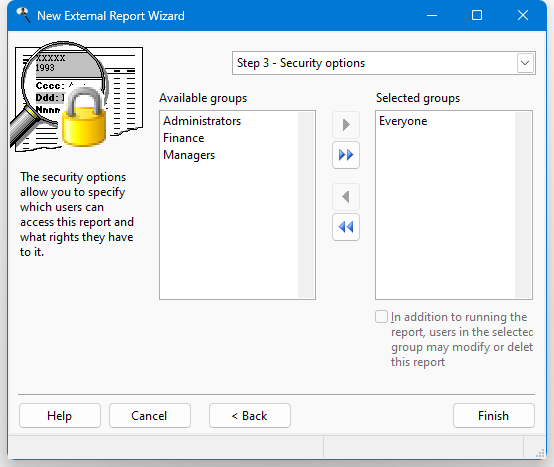Select Managers in Available groups
The image size is (554, 467).
[189, 155]
